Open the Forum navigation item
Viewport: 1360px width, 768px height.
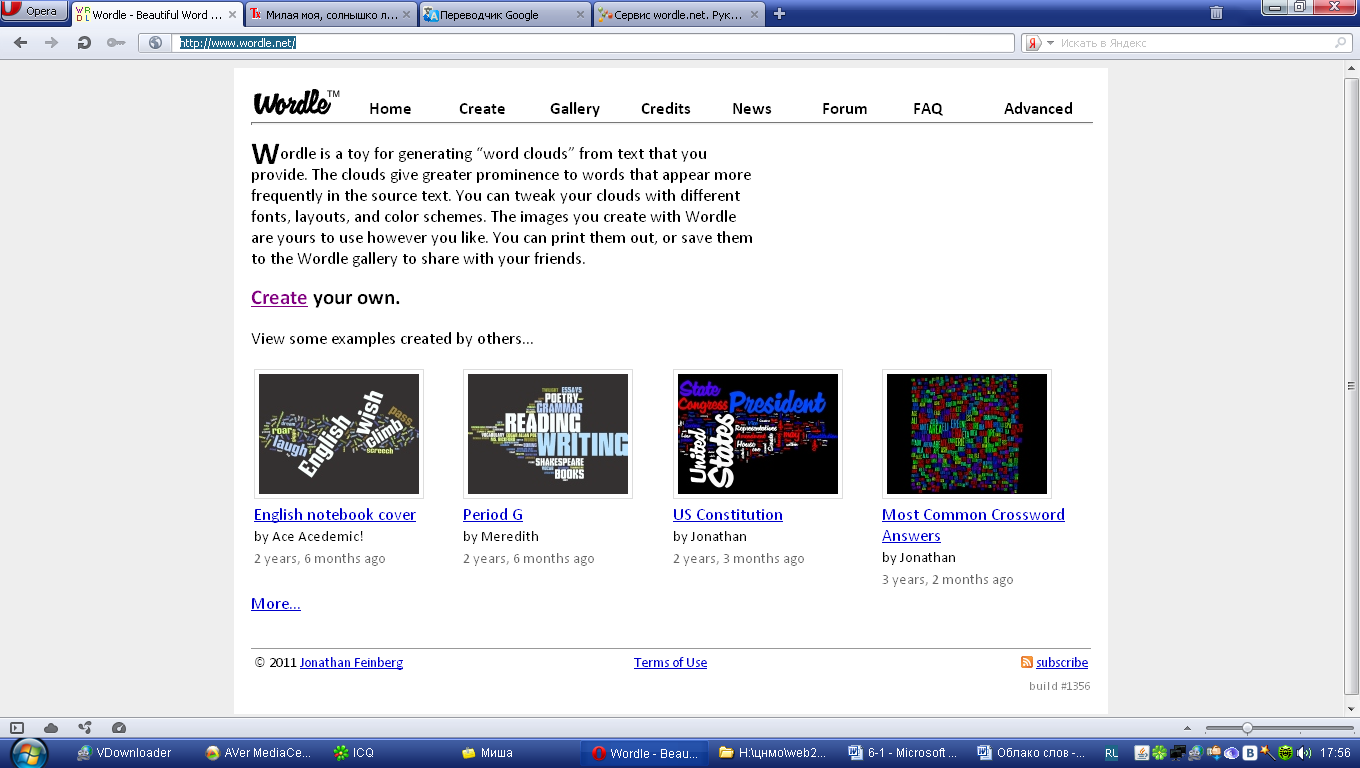845,108
